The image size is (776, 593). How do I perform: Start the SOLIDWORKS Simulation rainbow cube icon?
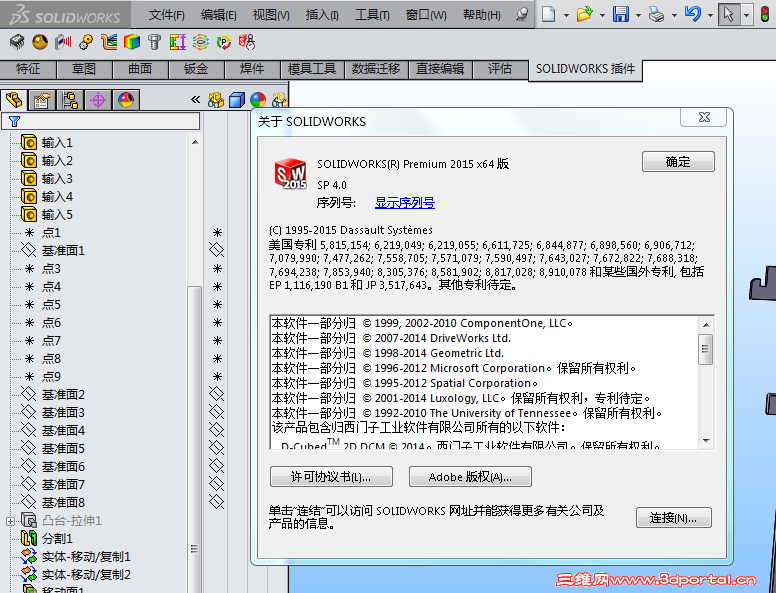tap(132, 42)
